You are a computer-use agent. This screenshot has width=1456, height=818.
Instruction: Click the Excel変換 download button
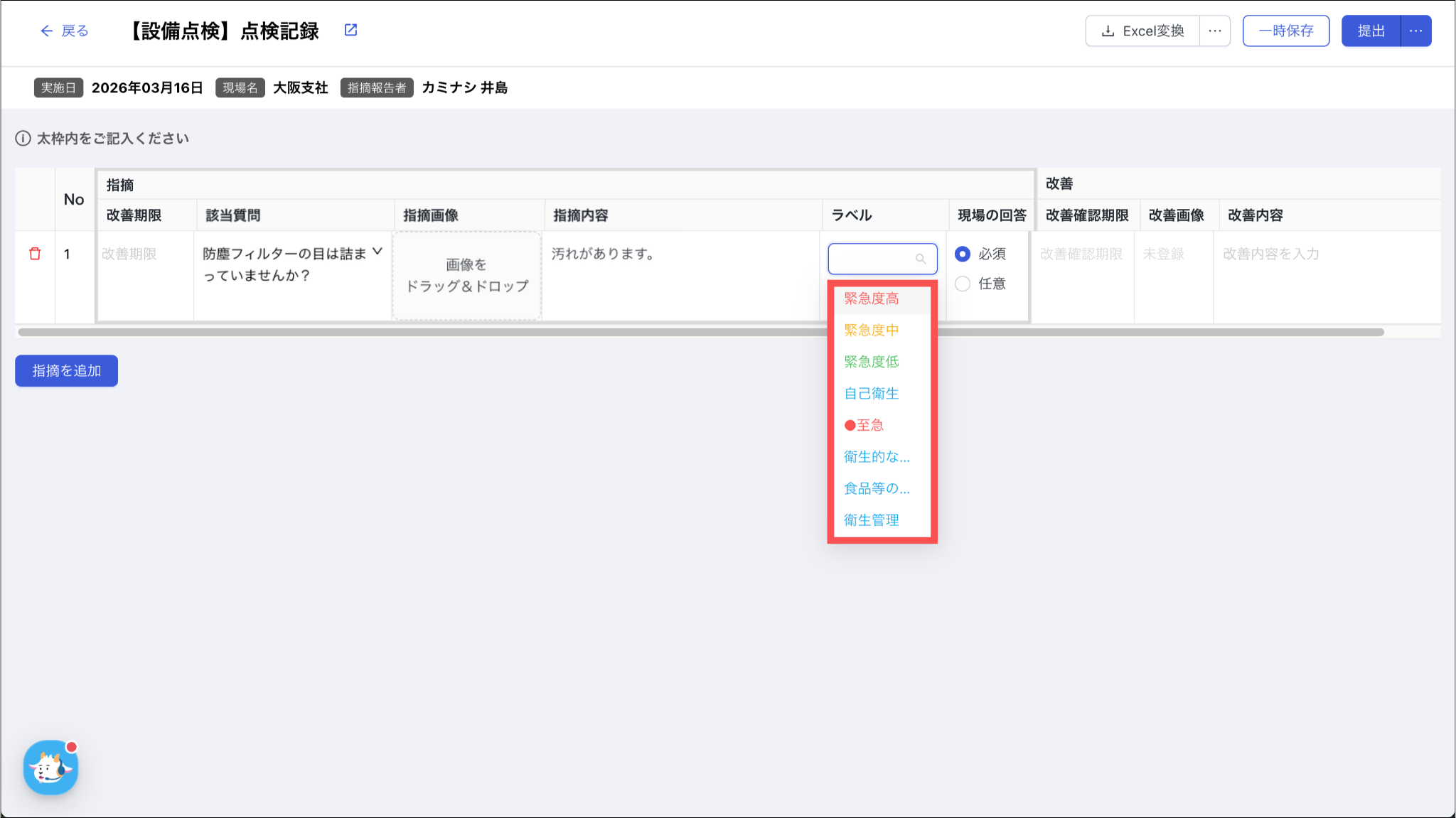click(1142, 31)
